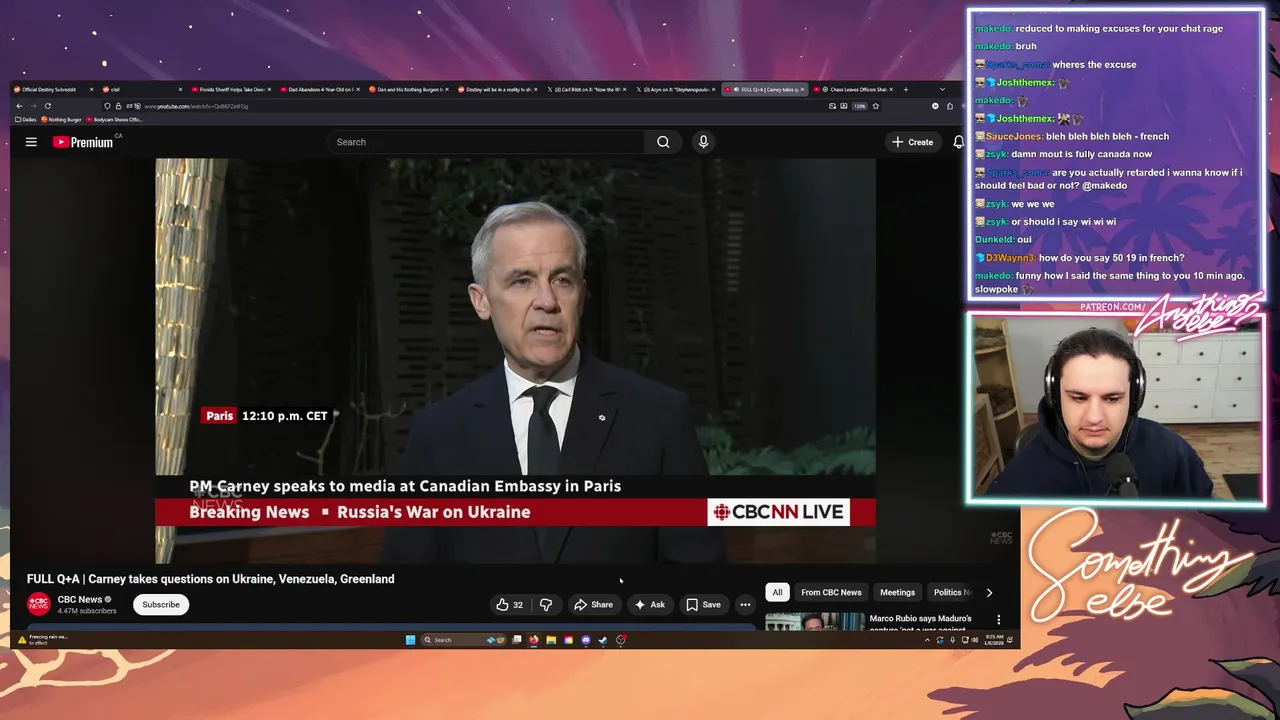Click SauceJones chat message 'bleh bleh bleh bleh - french'

tap(1107, 136)
